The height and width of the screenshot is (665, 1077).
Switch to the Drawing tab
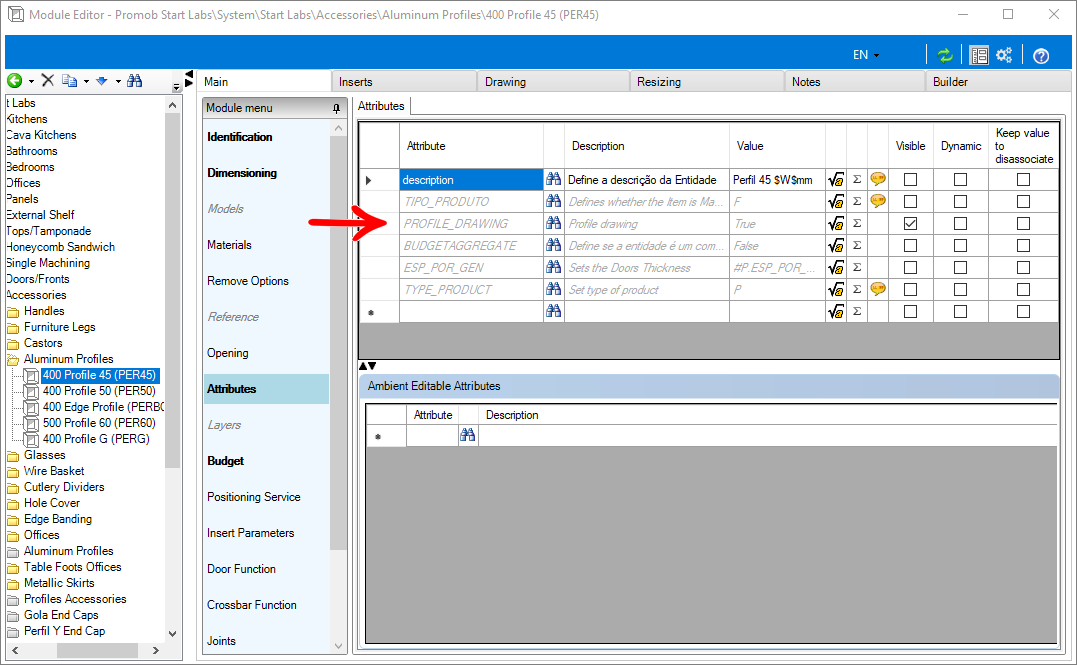pos(505,82)
